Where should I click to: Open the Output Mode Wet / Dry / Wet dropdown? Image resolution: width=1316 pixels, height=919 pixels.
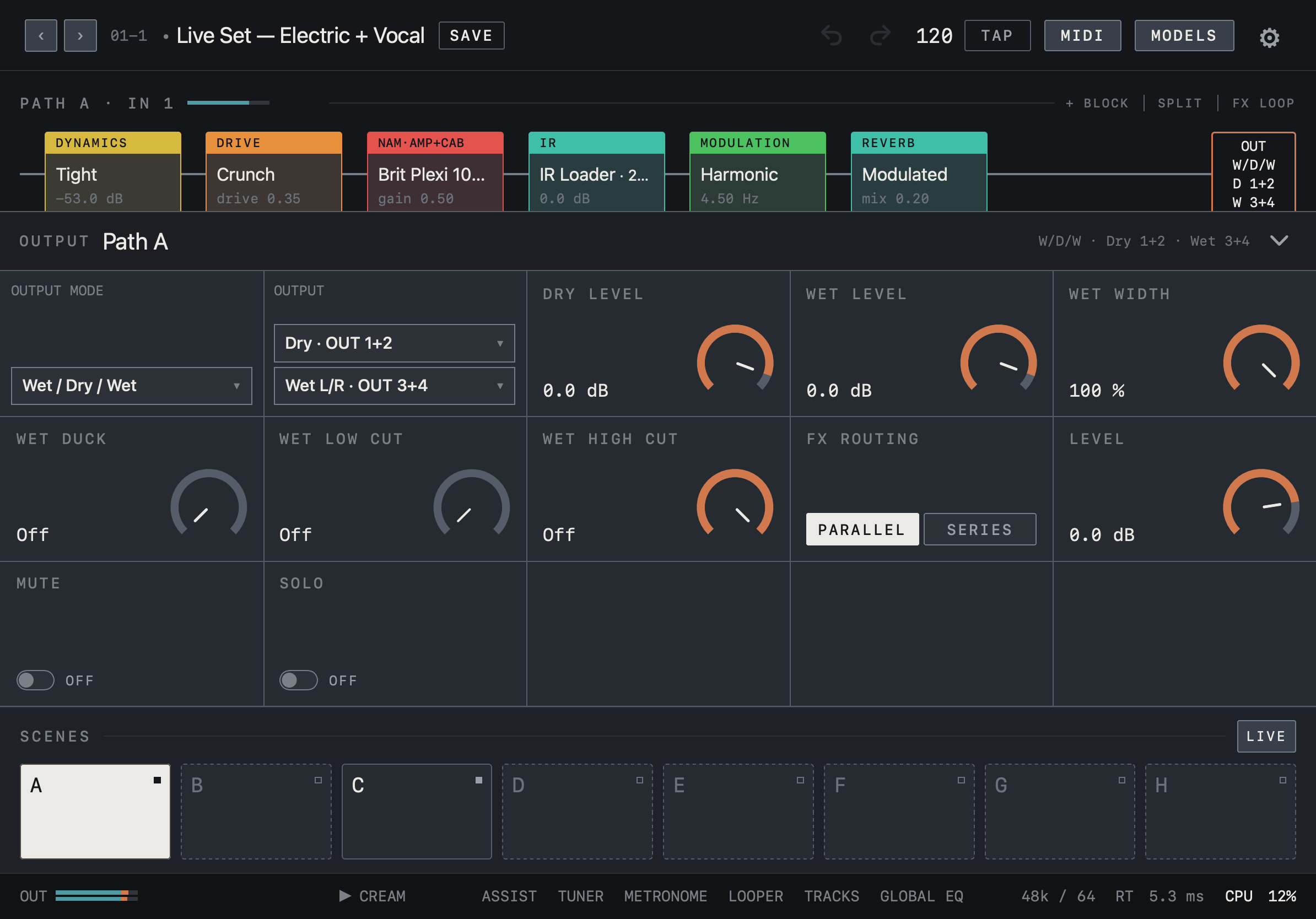tap(131, 386)
